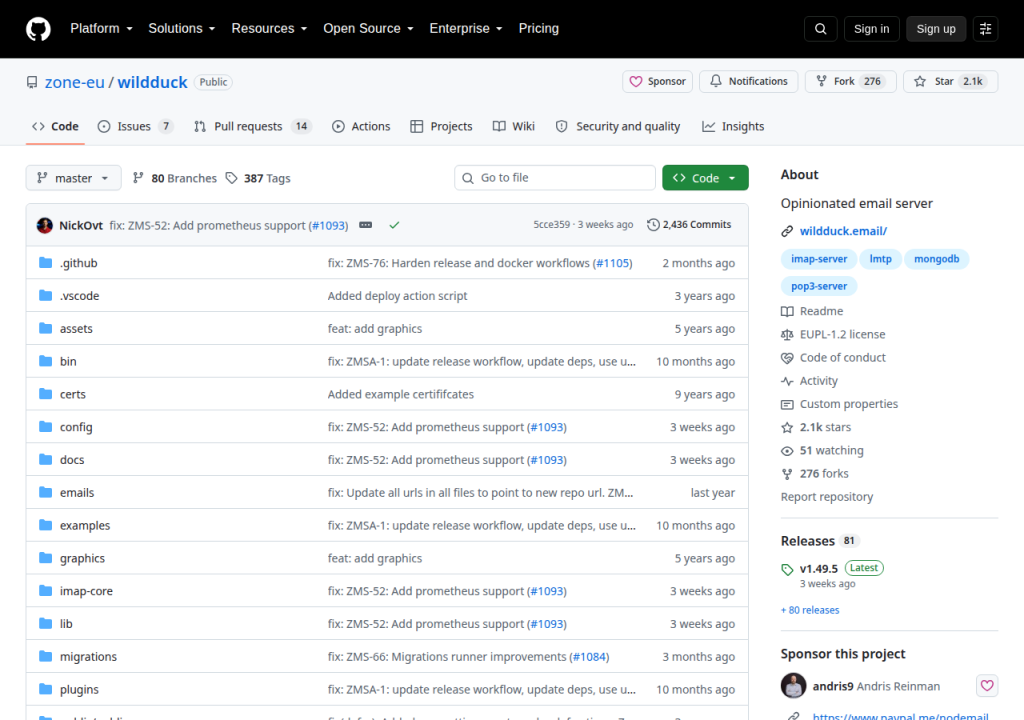Switch to the Issues tab

click(135, 126)
